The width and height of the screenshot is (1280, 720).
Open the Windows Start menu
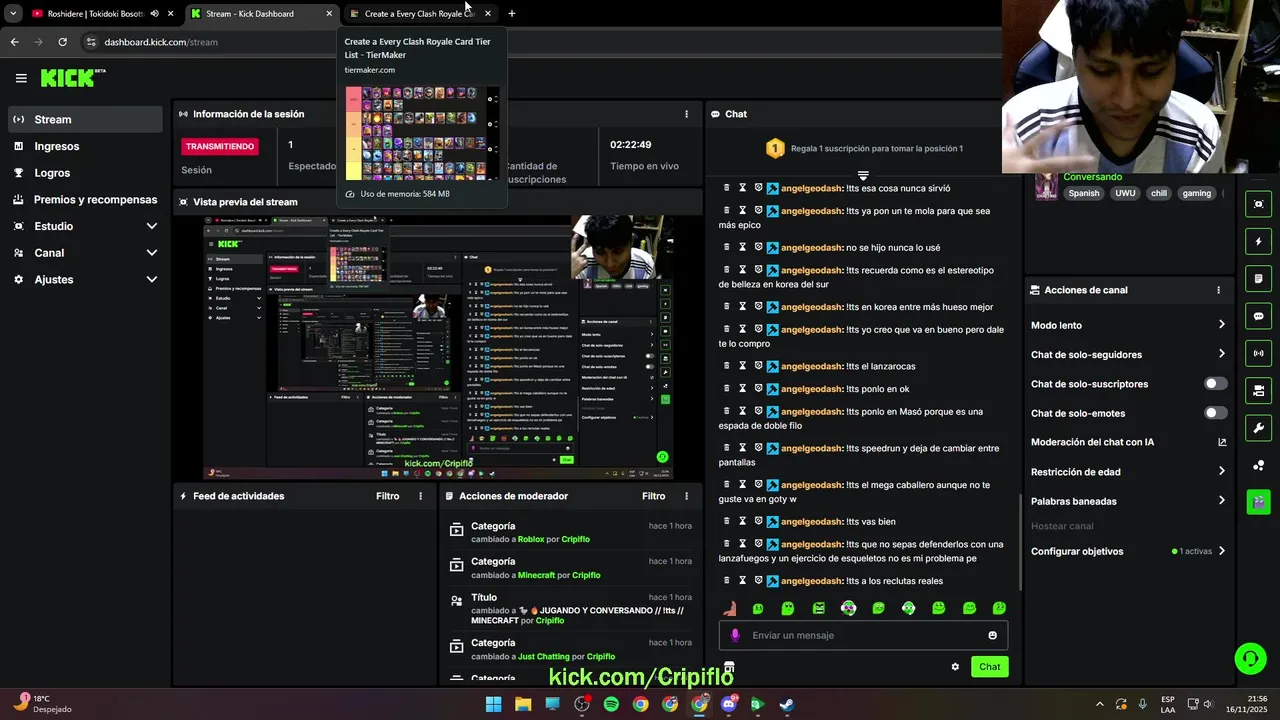click(493, 704)
